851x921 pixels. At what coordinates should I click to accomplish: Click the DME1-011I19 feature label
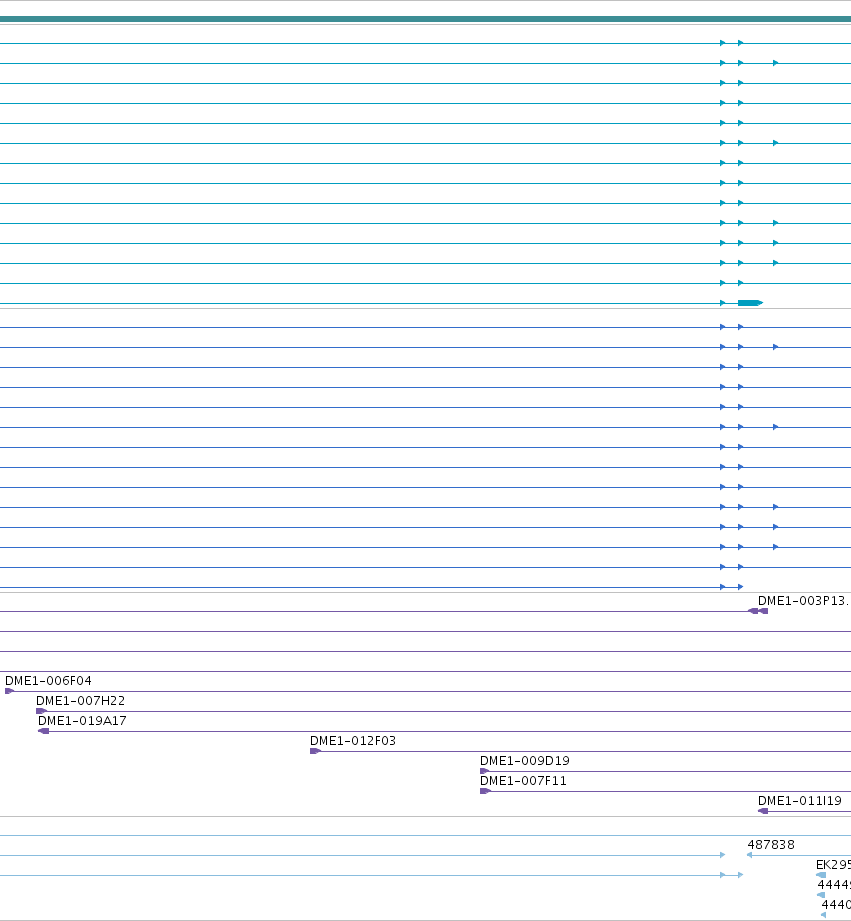[x=799, y=801]
